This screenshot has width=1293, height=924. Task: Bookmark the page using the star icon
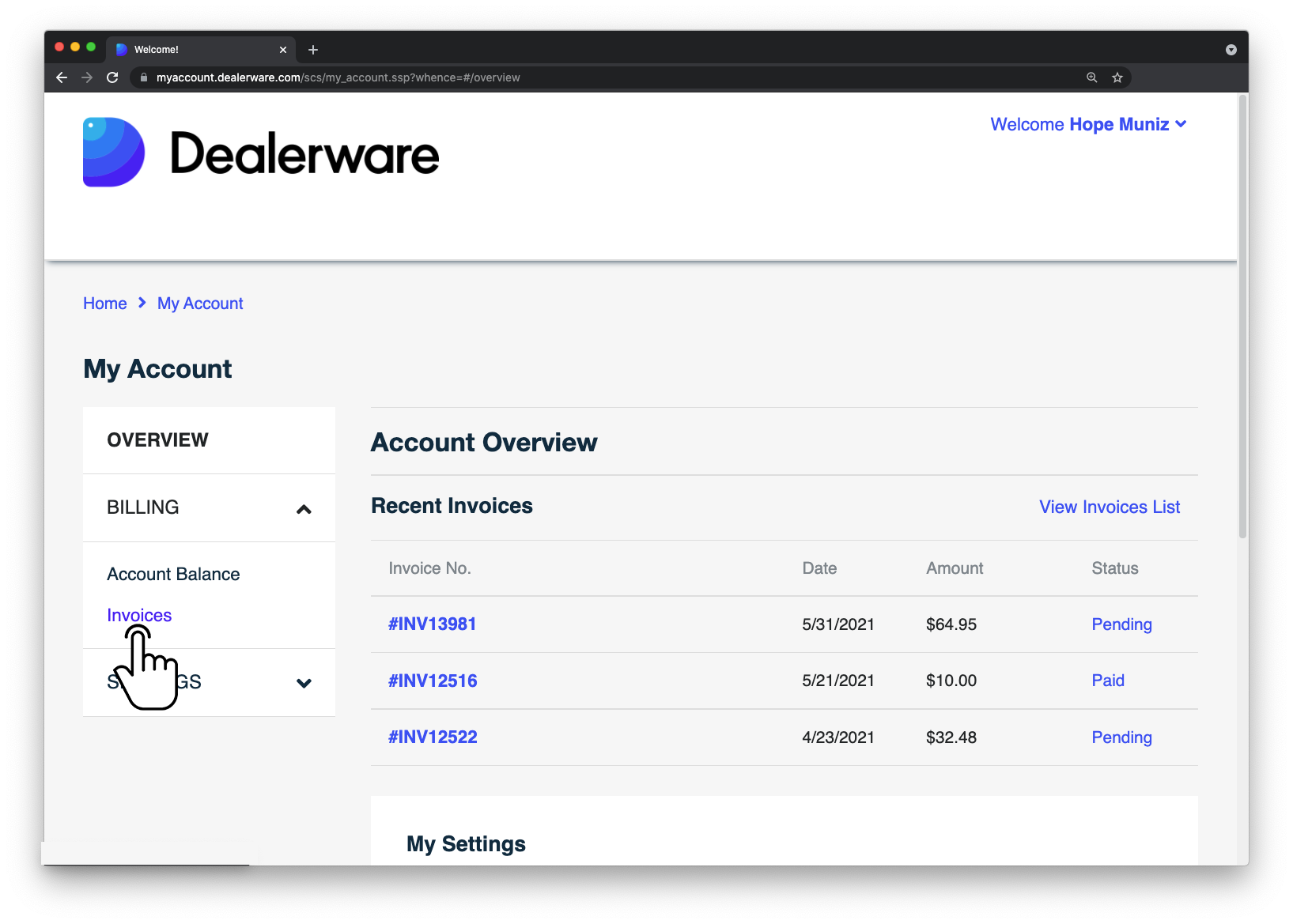click(1117, 77)
